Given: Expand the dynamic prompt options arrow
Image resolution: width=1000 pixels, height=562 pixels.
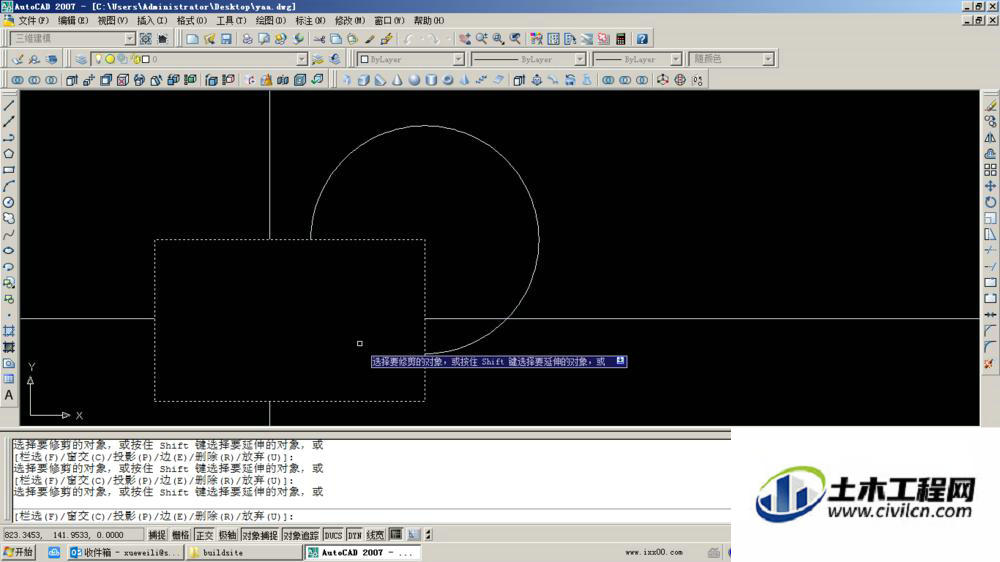Looking at the screenshot, I should pos(620,361).
